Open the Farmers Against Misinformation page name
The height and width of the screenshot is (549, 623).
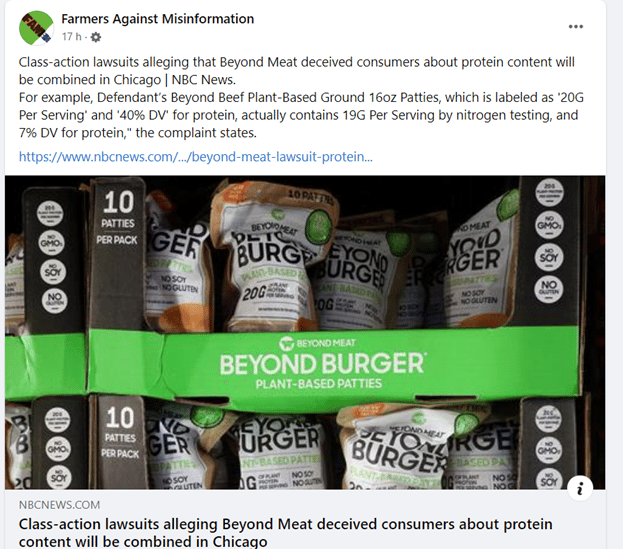tap(157, 19)
